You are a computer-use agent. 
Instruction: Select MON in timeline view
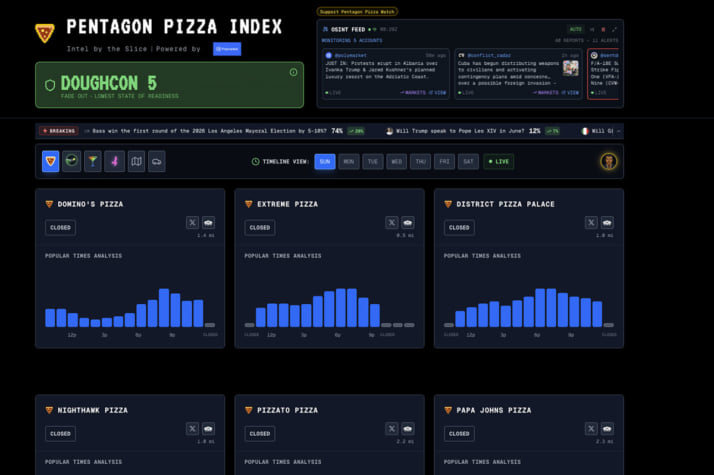pyautogui.click(x=349, y=161)
